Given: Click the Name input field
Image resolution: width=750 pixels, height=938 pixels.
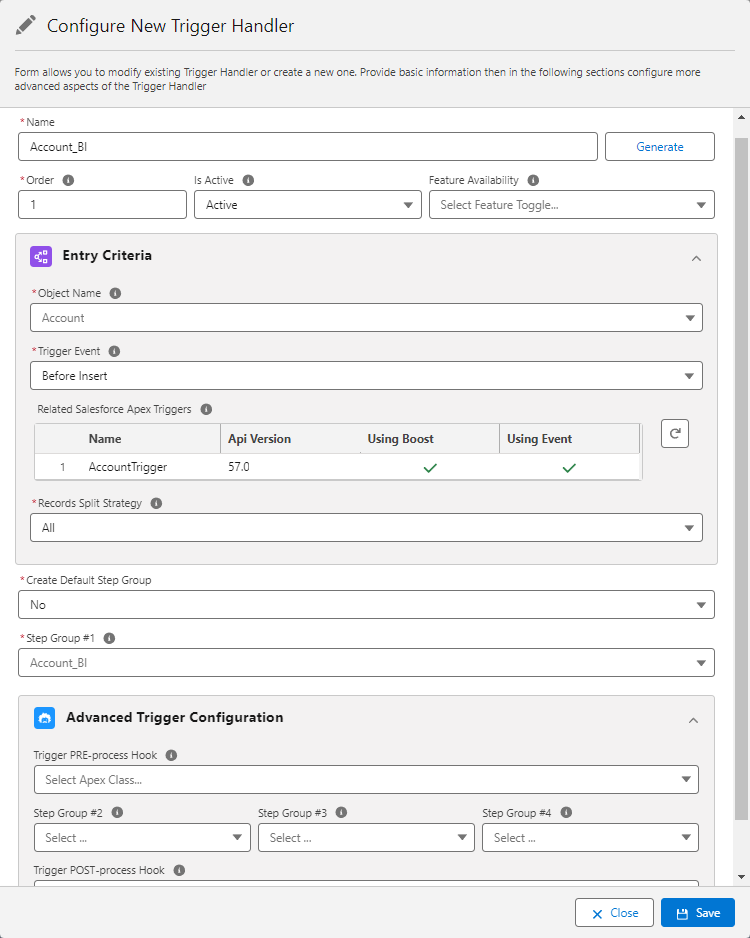Looking at the screenshot, I should (307, 147).
